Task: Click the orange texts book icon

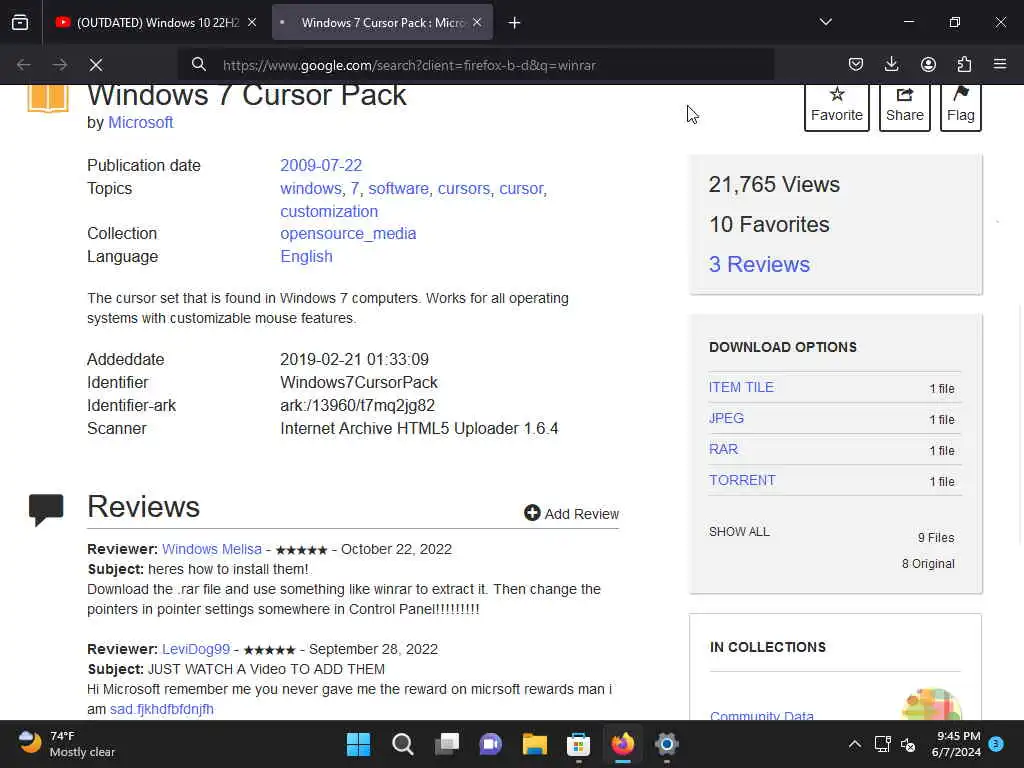Action: [48, 99]
